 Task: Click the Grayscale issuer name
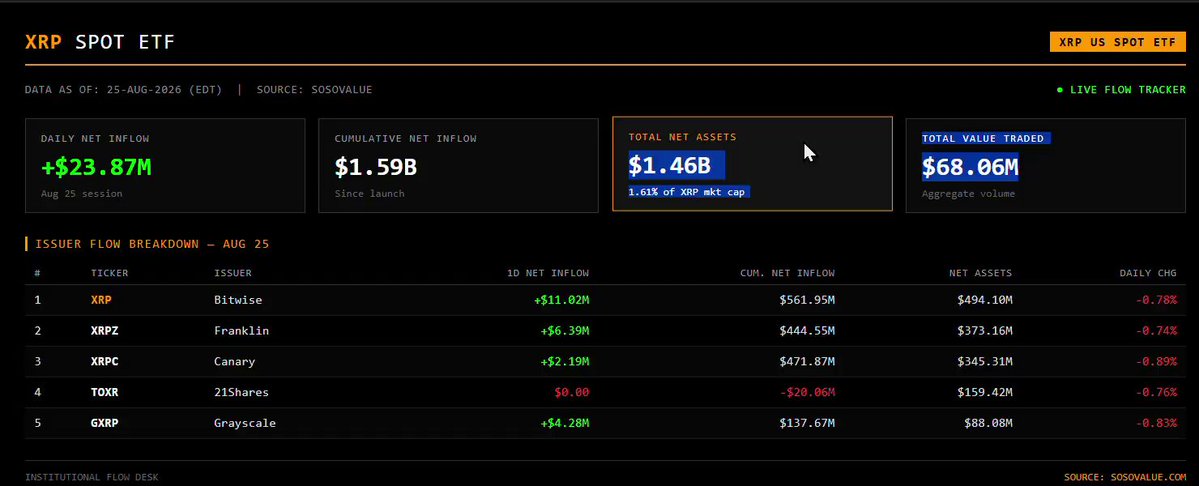tap(245, 423)
